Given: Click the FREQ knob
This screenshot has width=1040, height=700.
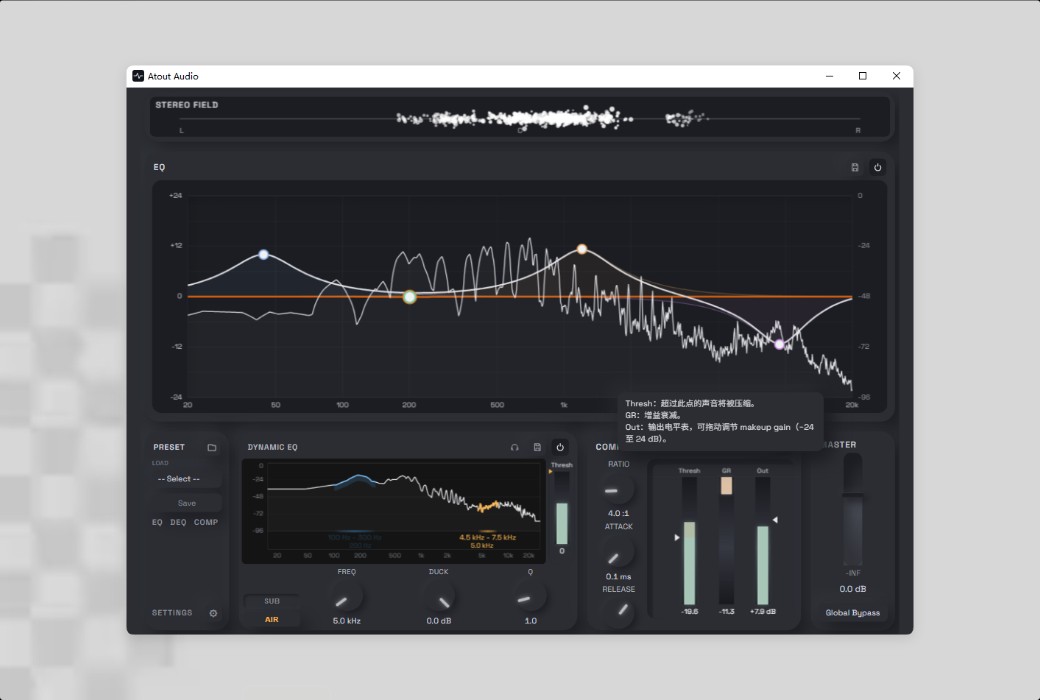Looking at the screenshot, I should point(346,597).
